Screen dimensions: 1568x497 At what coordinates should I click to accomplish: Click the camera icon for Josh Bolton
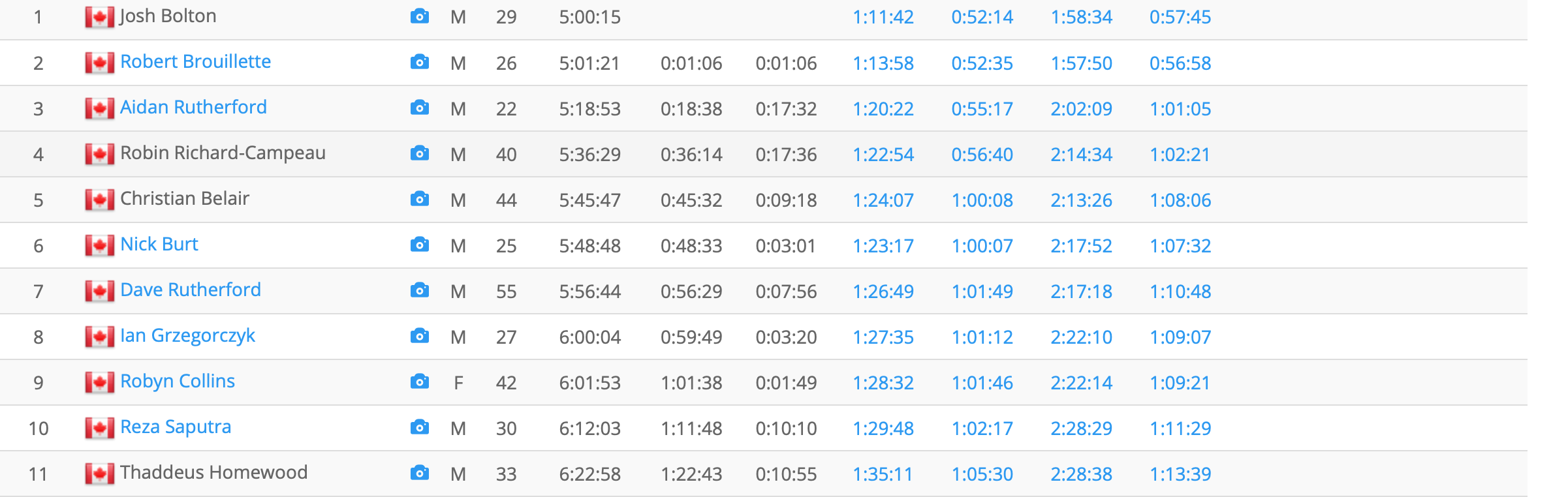tap(420, 16)
